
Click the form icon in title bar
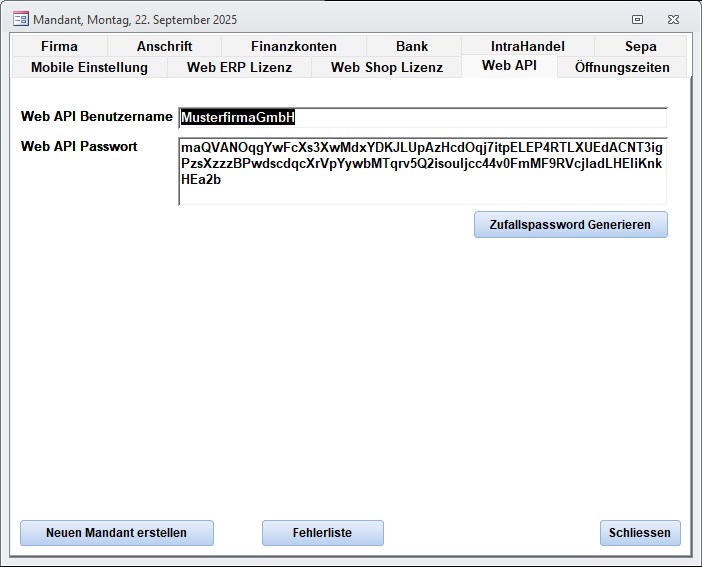[x=20, y=19]
